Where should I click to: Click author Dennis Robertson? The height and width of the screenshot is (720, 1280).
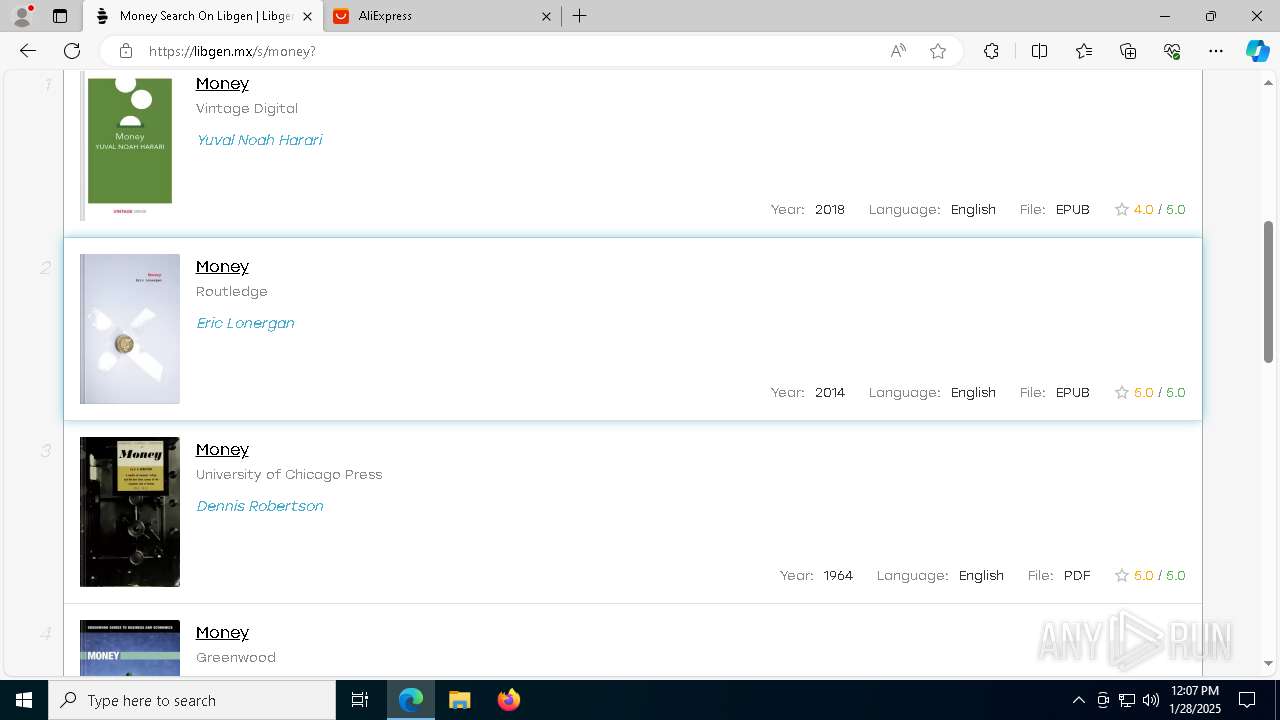[260, 506]
